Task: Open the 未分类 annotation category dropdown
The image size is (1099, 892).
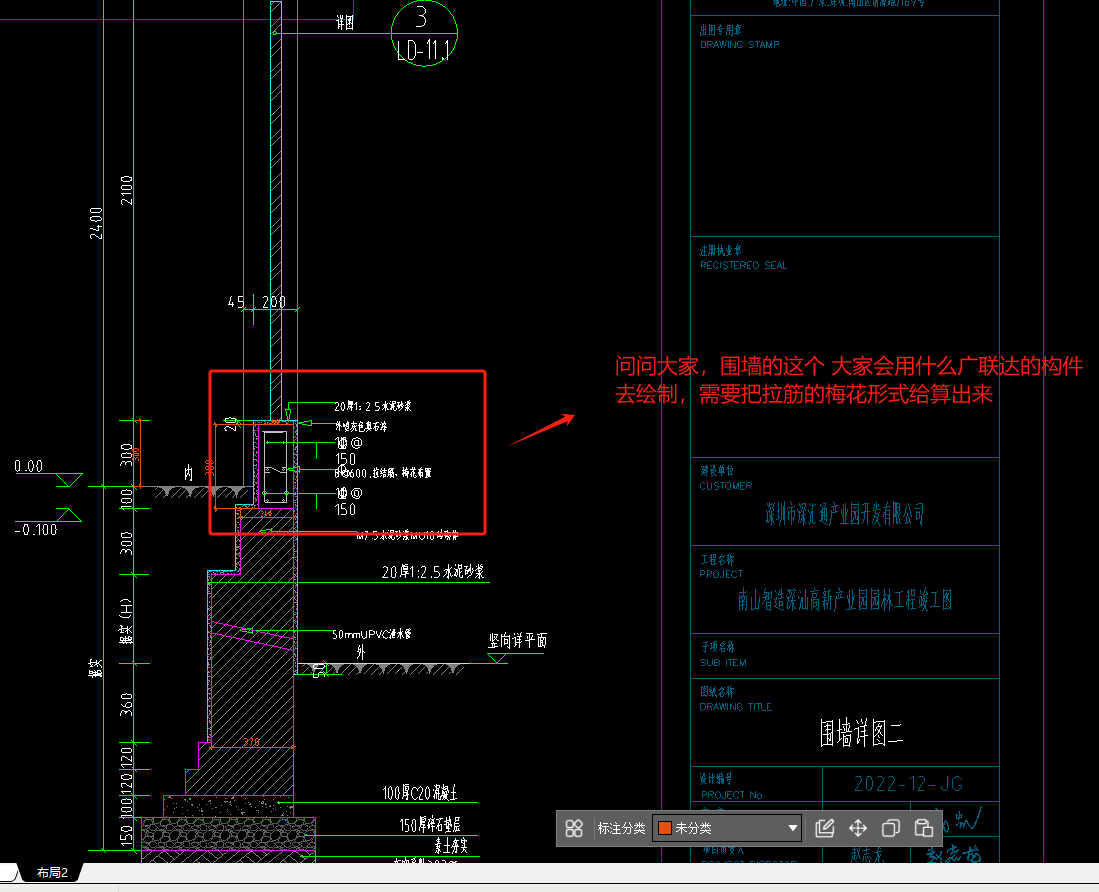Action: pyautogui.click(x=727, y=828)
